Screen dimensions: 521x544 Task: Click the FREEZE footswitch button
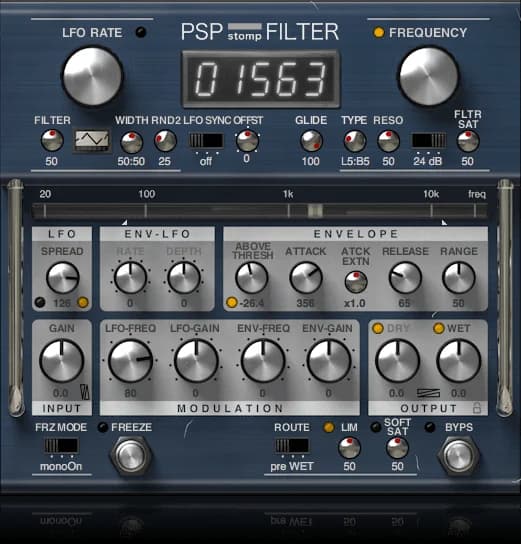point(131,456)
